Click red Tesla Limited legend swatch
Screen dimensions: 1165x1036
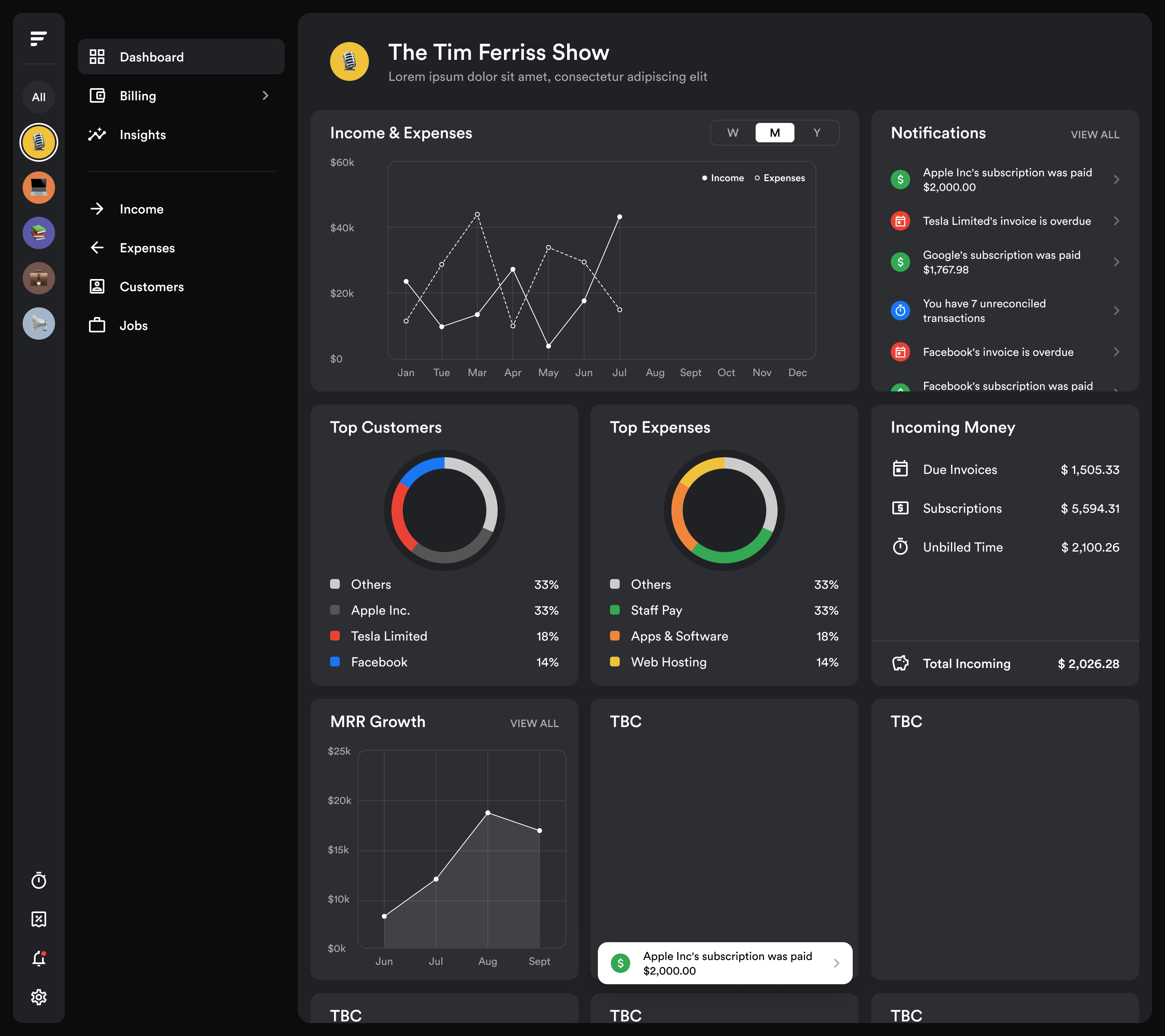click(335, 635)
